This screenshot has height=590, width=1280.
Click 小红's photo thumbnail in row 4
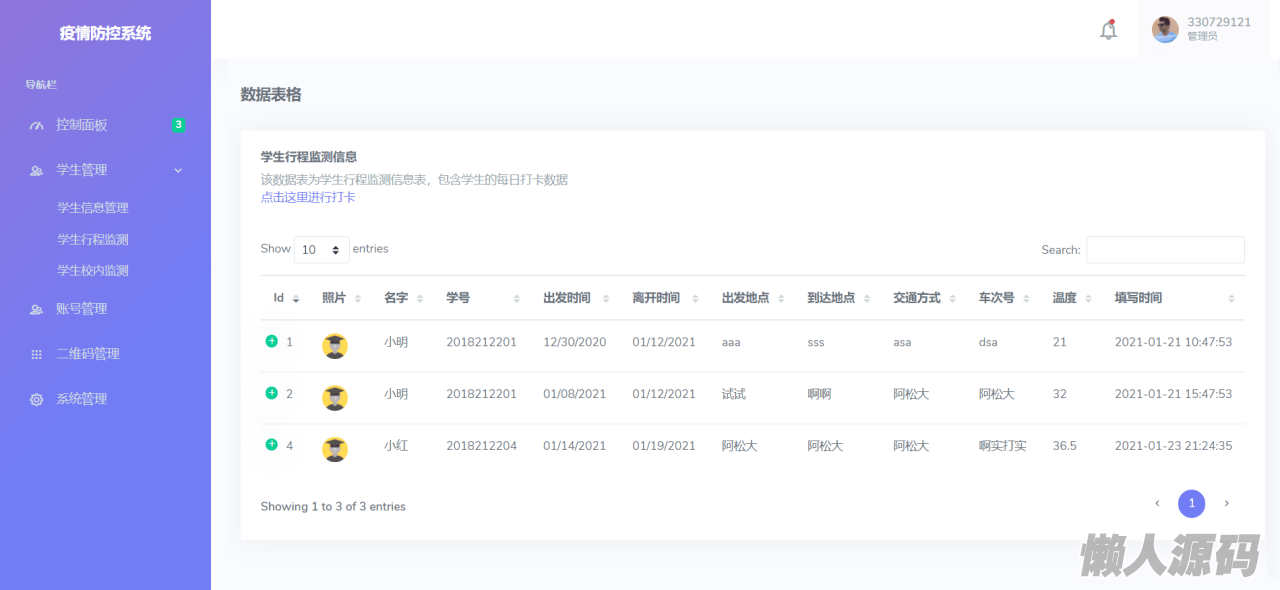tap(335, 450)
